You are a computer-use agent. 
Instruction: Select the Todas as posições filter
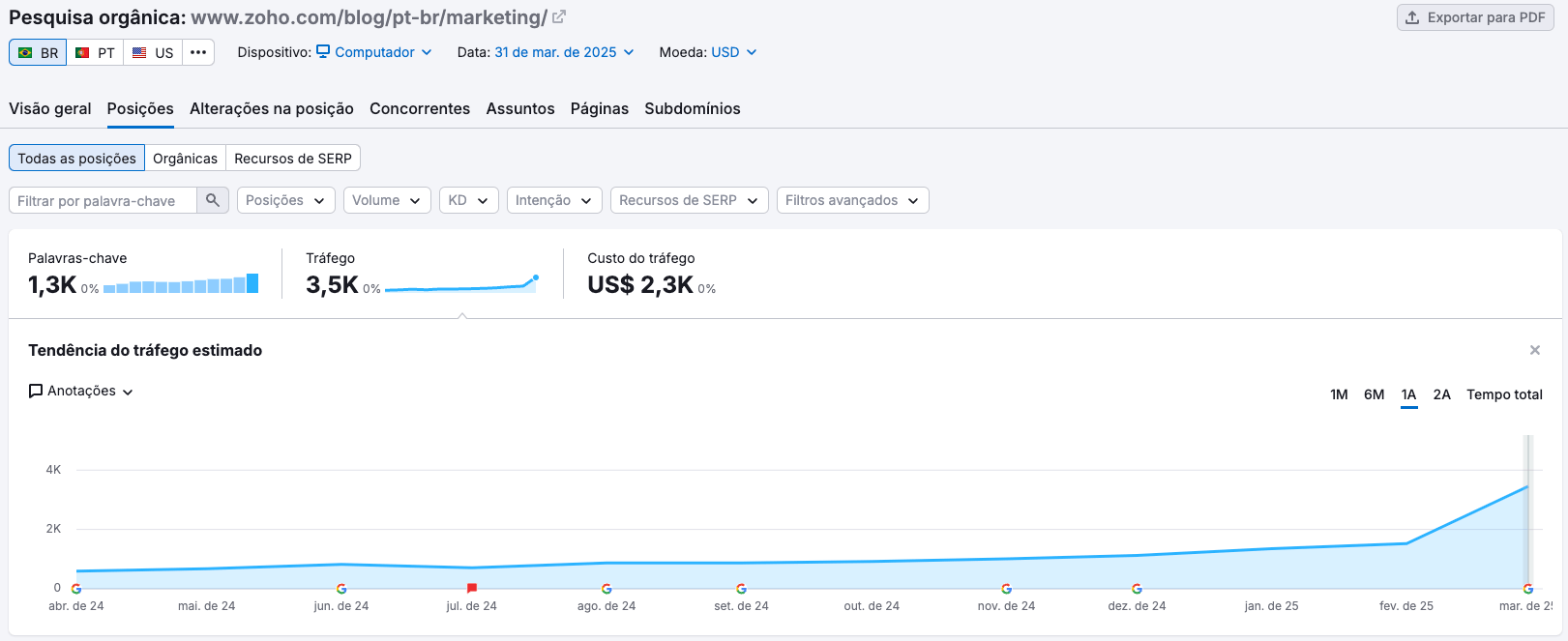coord(76,158)
